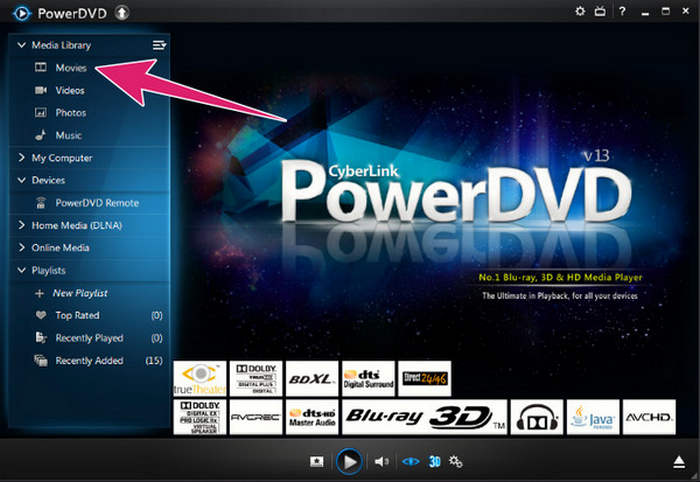
Task: Click the eject disc icon
Action: [679, 462]
